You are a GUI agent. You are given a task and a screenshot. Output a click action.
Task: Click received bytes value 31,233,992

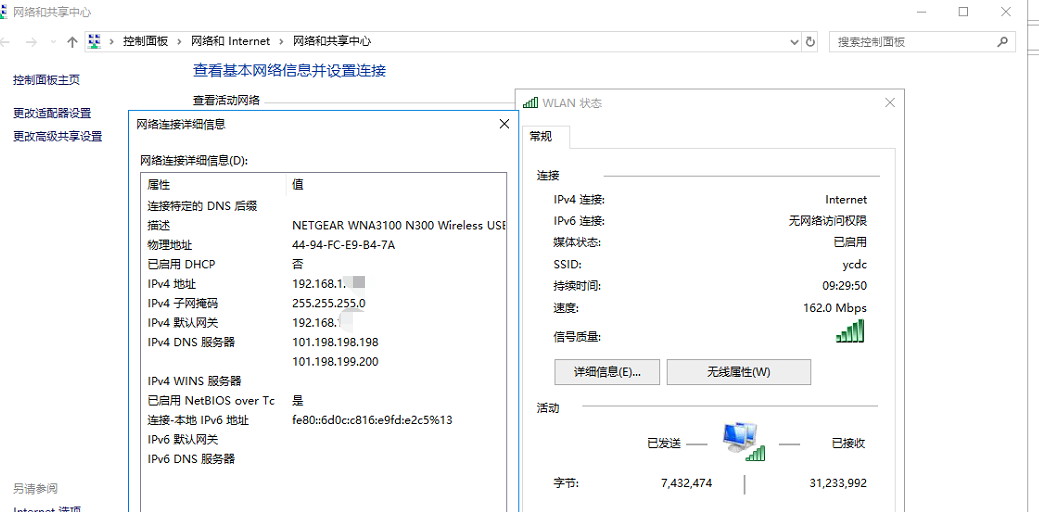838,483
